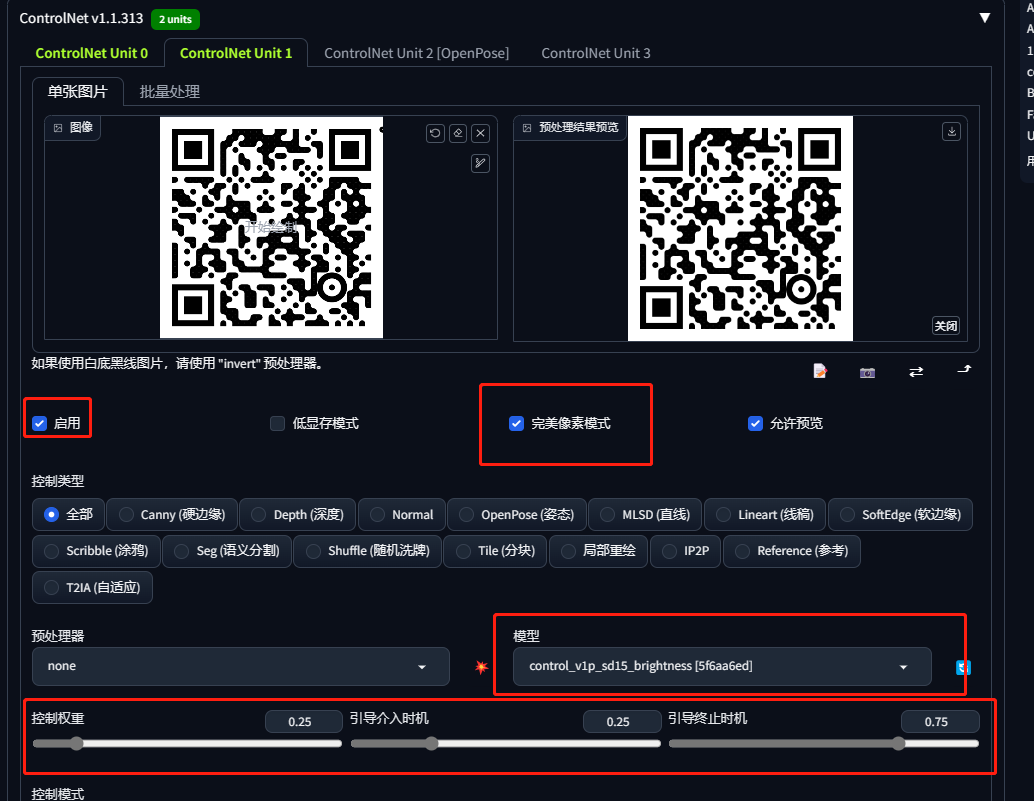
Task: Adjust the 引导介入时机 slider
Action: (x=506, y=744)
